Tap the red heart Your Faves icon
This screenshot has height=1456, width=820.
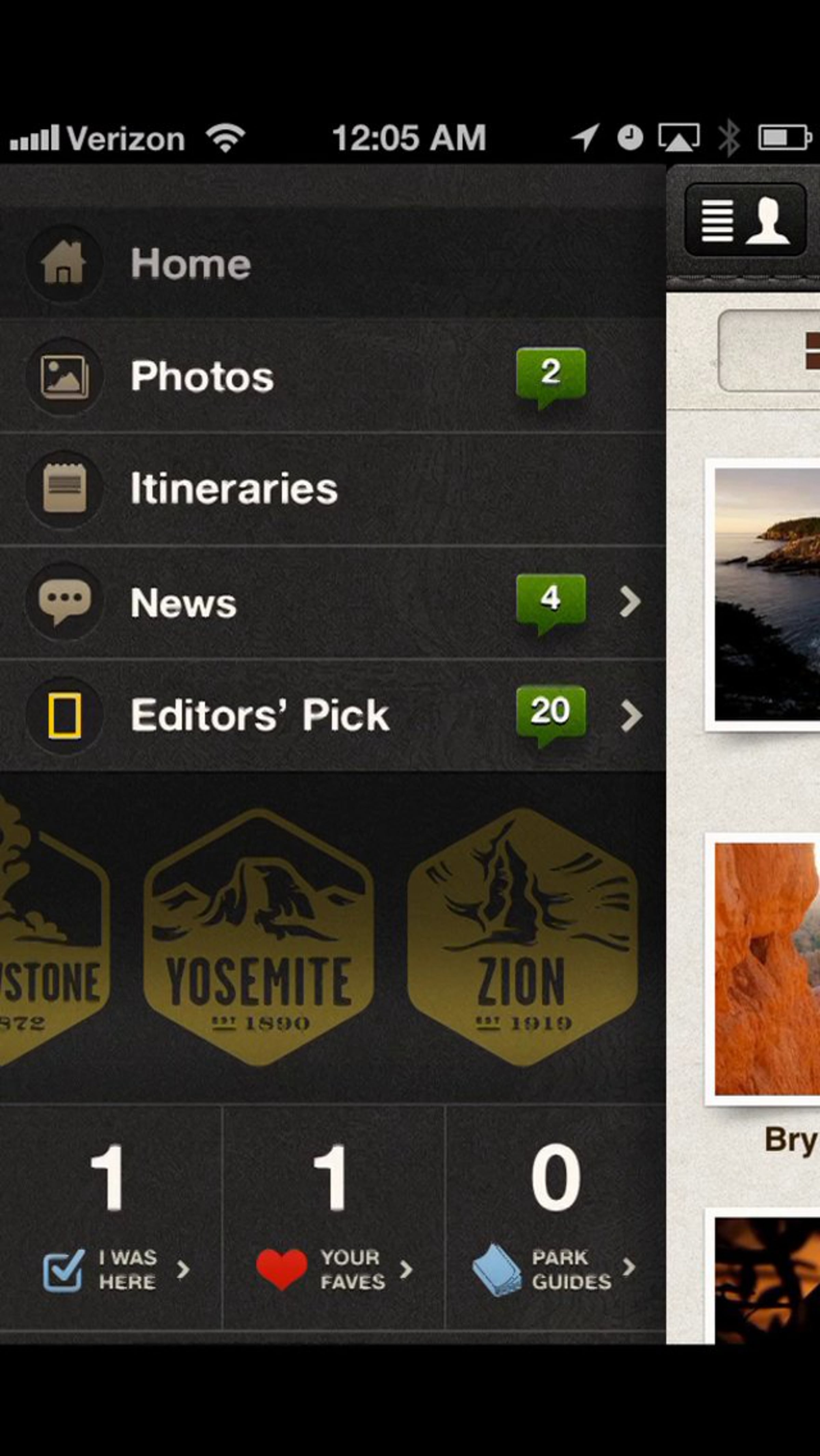coord(281,1270)
